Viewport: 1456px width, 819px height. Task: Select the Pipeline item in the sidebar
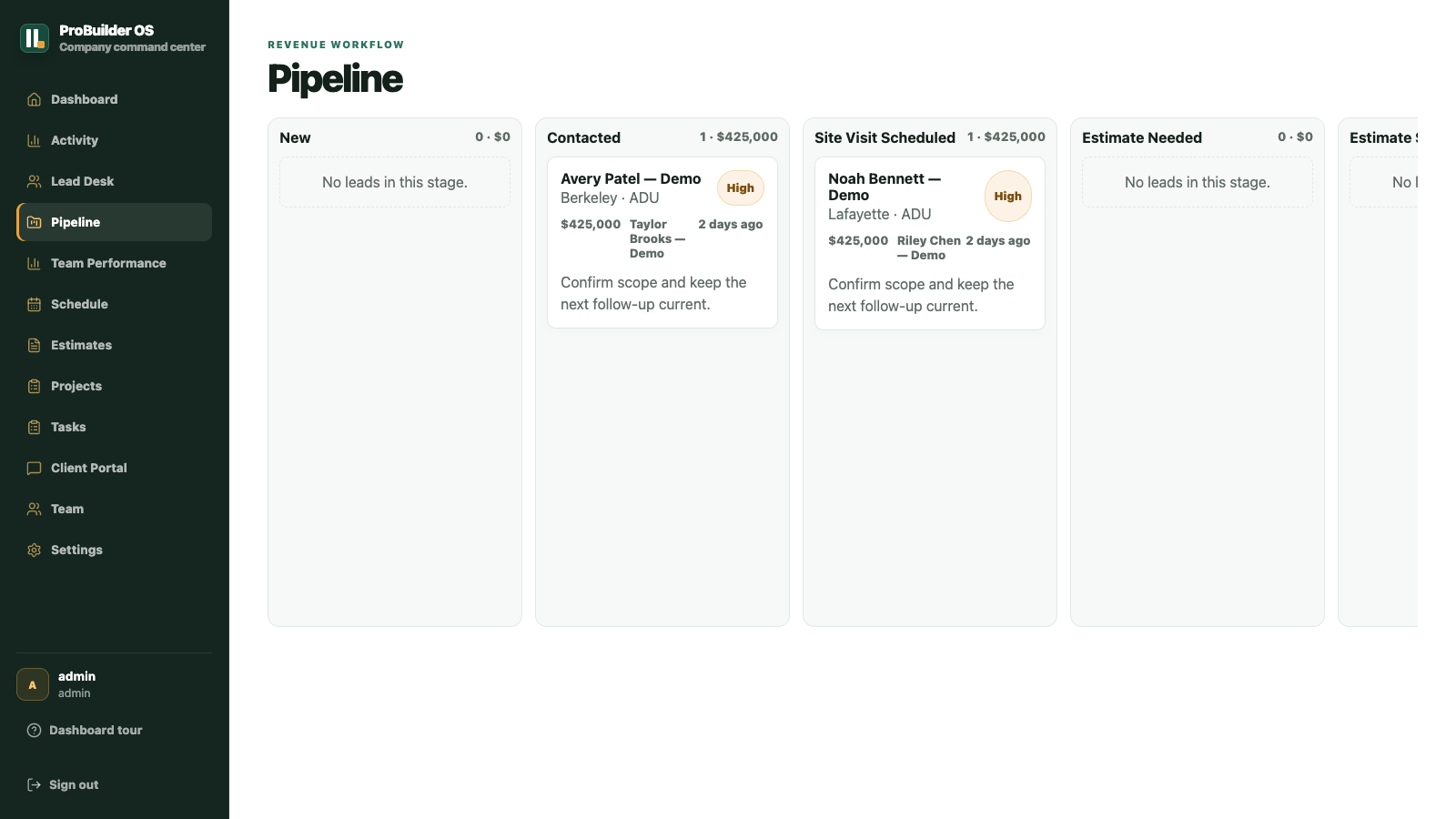114,222
